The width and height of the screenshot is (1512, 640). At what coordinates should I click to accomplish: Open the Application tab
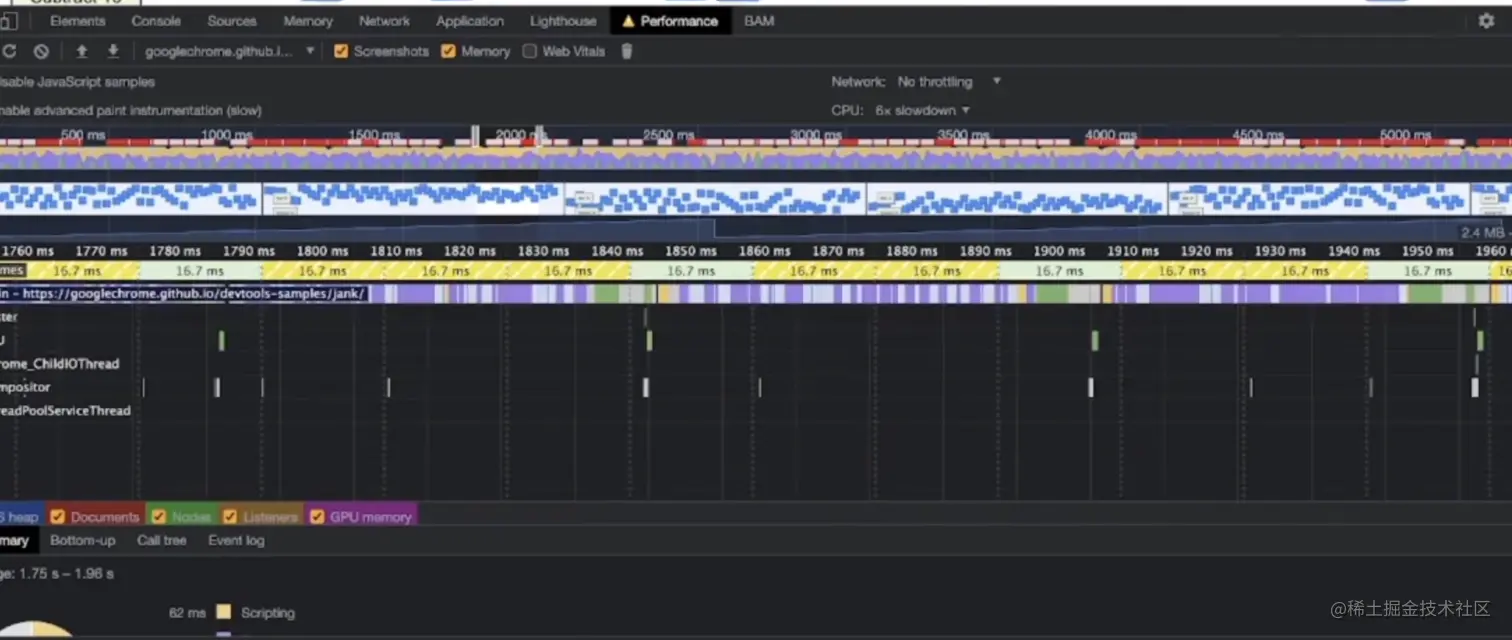[470, 21]
